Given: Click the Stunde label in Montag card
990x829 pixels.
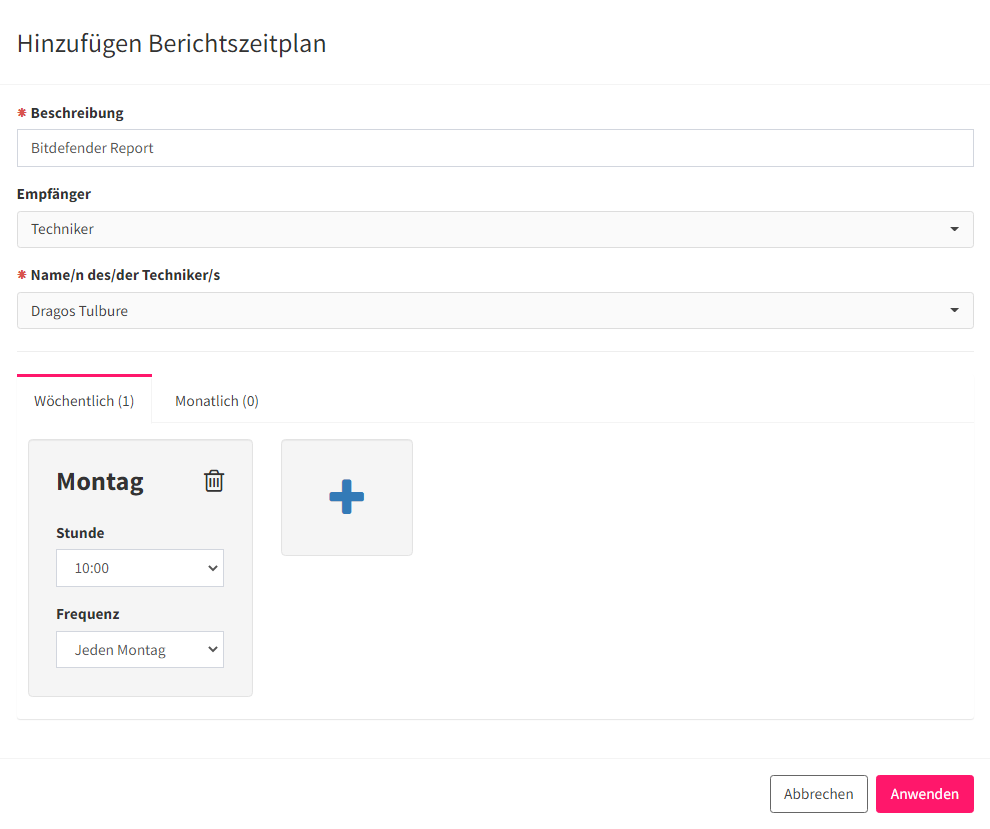Looking at the screenshot, I should tap(80, 533).
